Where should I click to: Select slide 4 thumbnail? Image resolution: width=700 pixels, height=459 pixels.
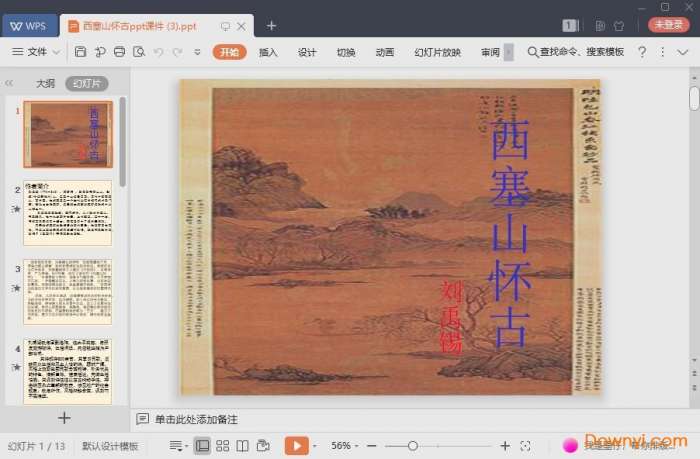(68, 371)
